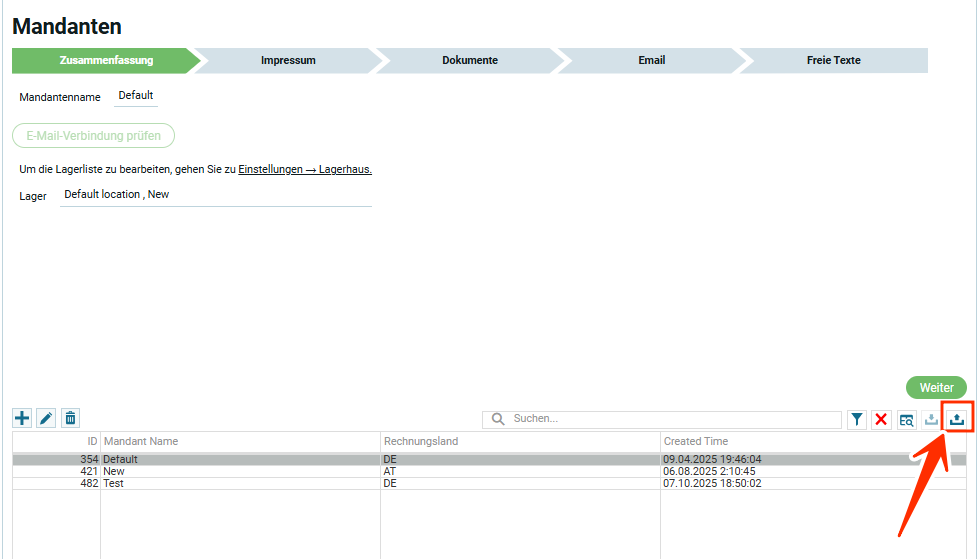The height and width of the screenshot is (559, 980).
Task: Click the Mandantenname field showing Default
Action: 136,96
